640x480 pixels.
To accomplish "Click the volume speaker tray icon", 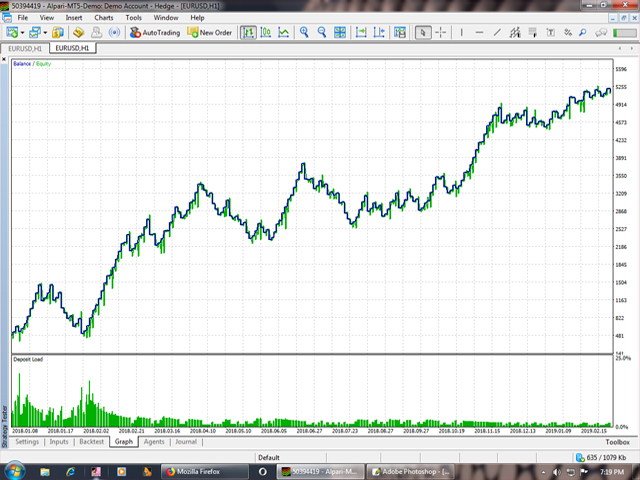I will coord(556,472).
